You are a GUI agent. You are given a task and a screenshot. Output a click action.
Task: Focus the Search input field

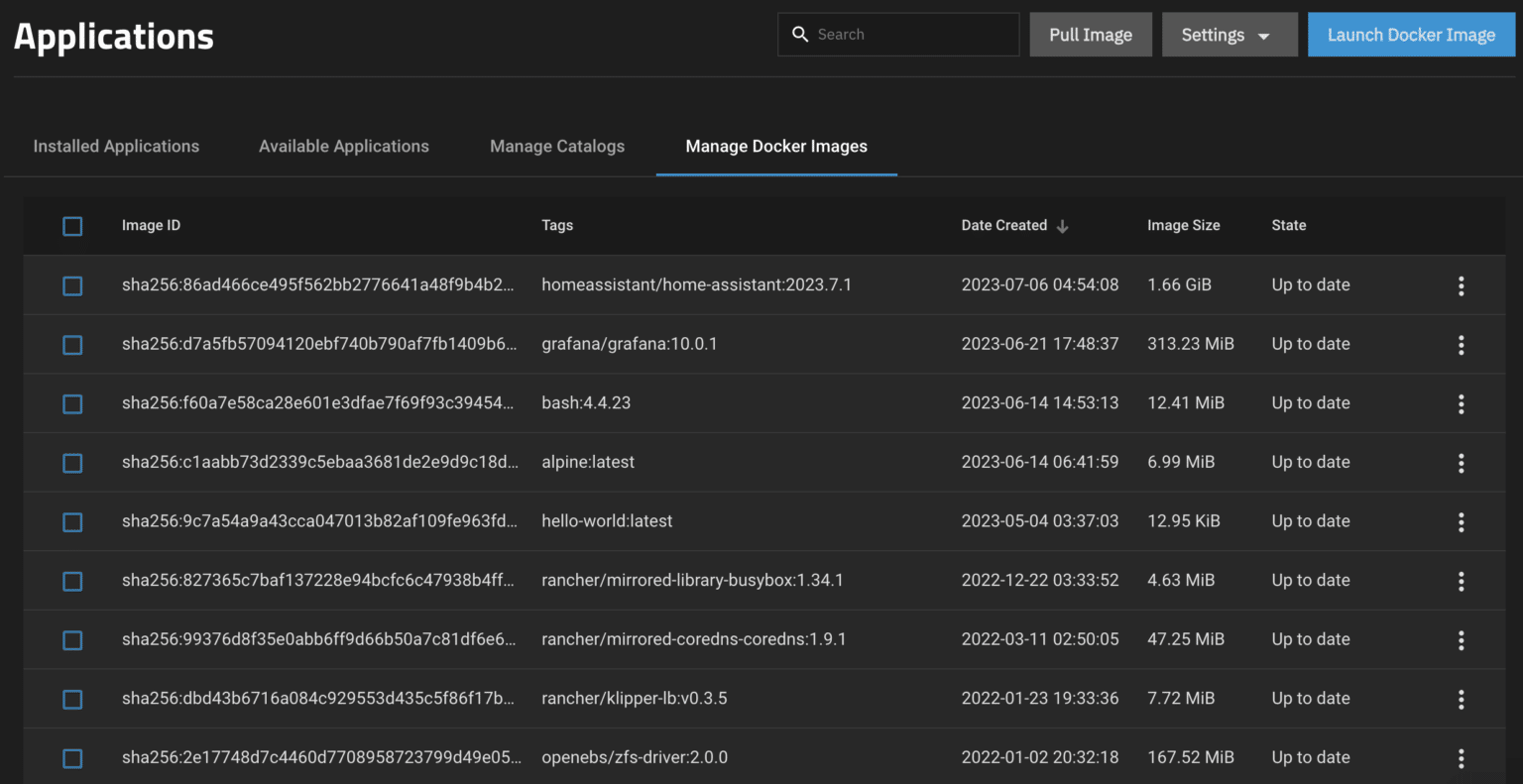(898, 35)
